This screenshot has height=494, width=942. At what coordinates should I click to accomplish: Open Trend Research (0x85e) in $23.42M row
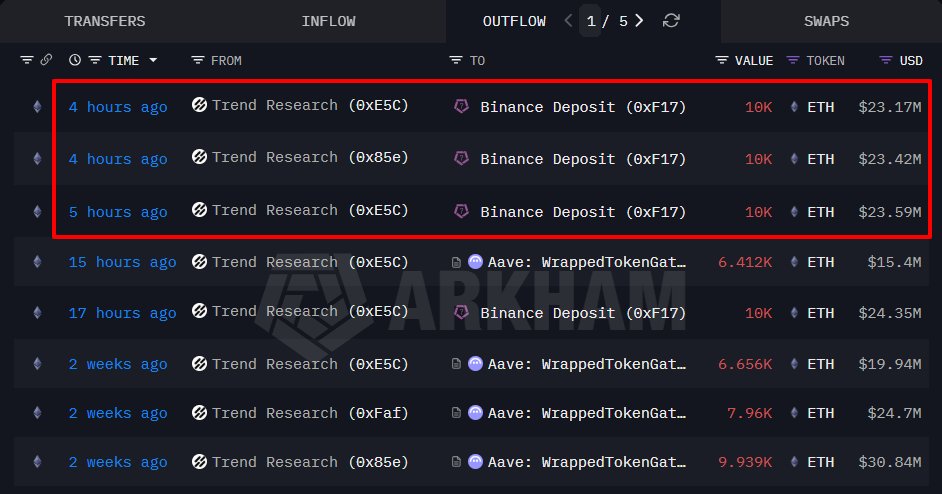[x=310, y=157]
